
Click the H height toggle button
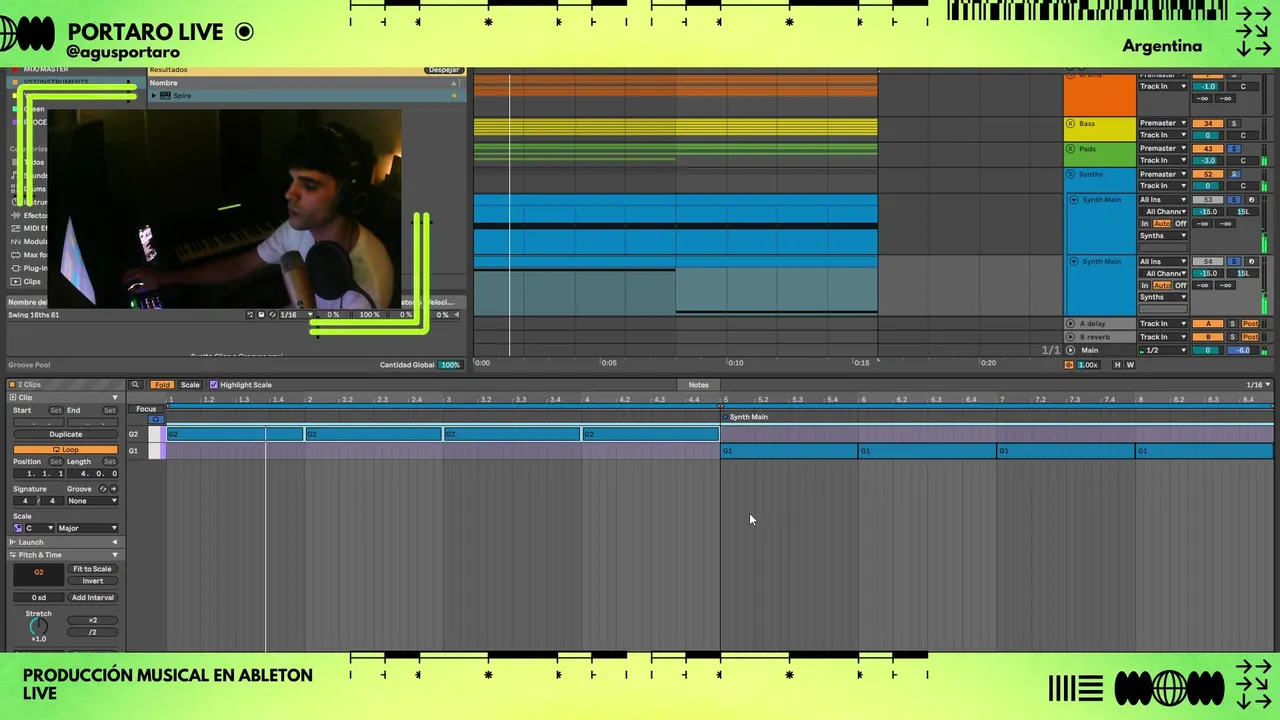(1118, 365)
